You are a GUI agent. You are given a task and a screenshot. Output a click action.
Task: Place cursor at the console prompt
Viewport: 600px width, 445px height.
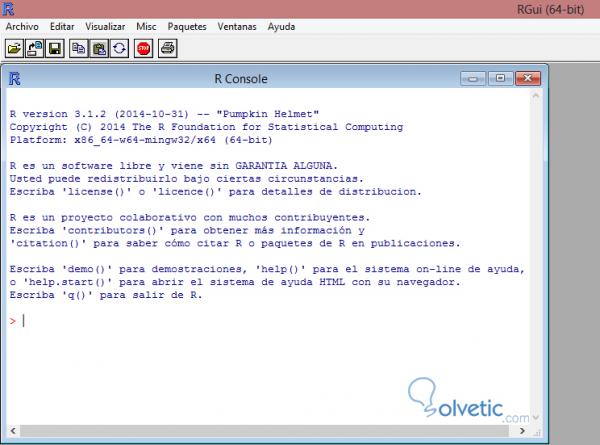(24, 321)
